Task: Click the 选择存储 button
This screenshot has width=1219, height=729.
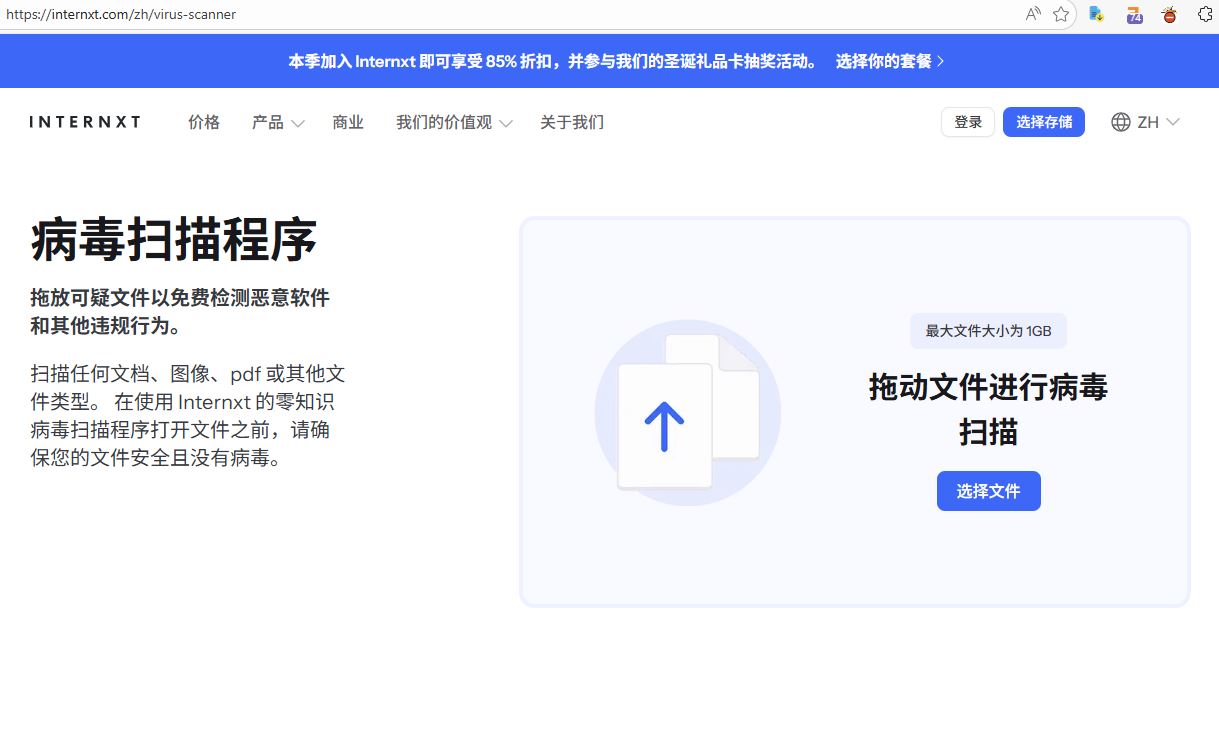Action: (1043, 122)
